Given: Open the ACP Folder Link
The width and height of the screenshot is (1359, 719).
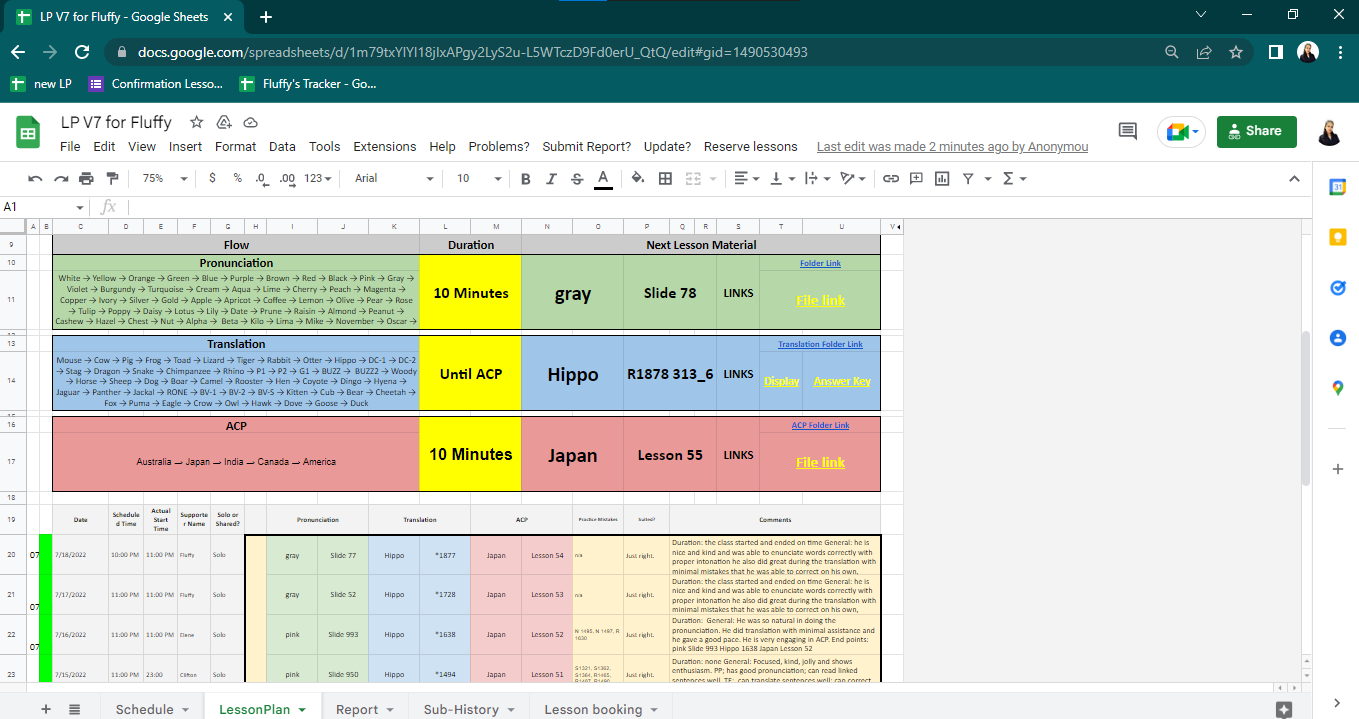Looking at the screenshot, I should tap(820, 425).
